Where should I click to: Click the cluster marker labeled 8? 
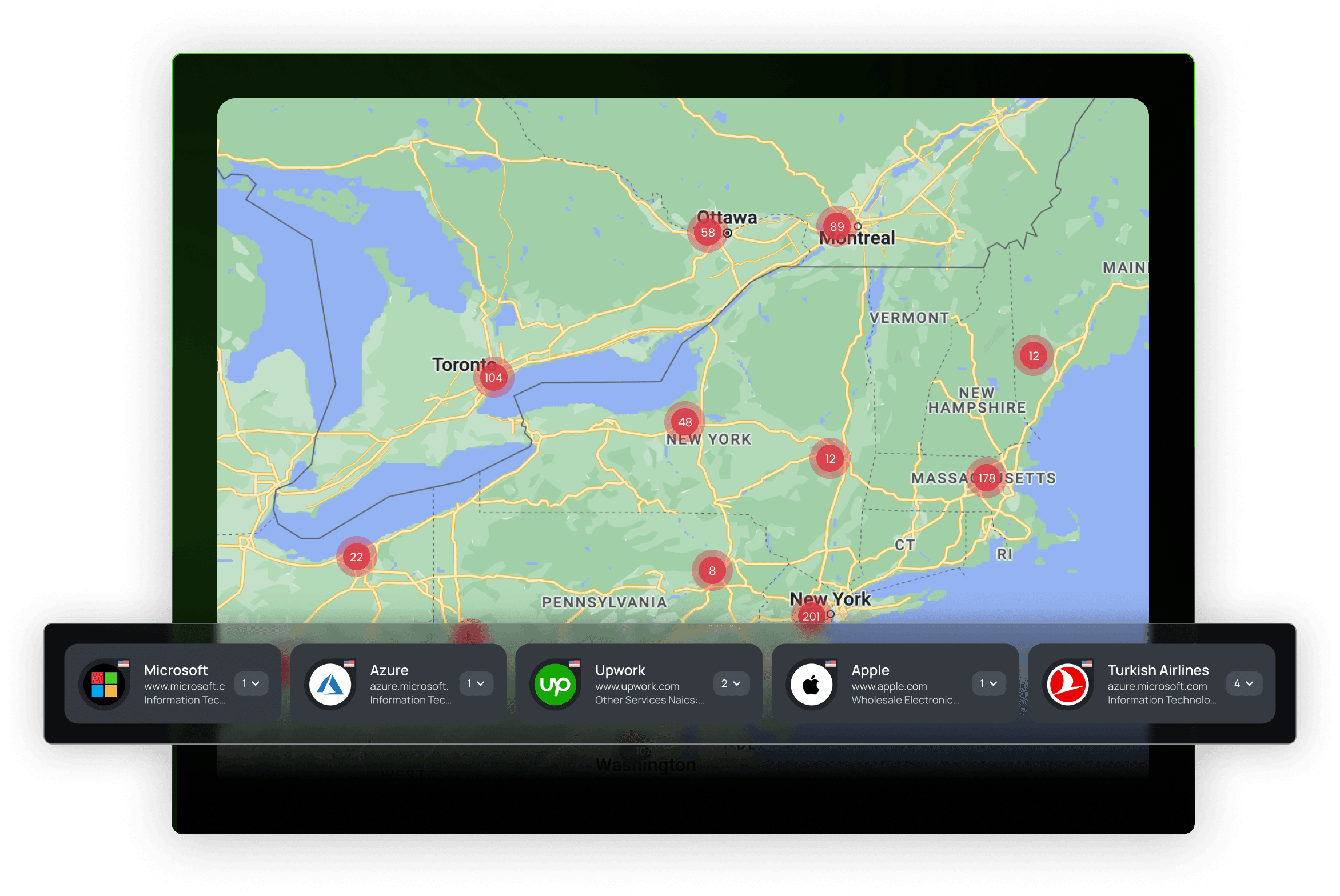pos(712,570)
